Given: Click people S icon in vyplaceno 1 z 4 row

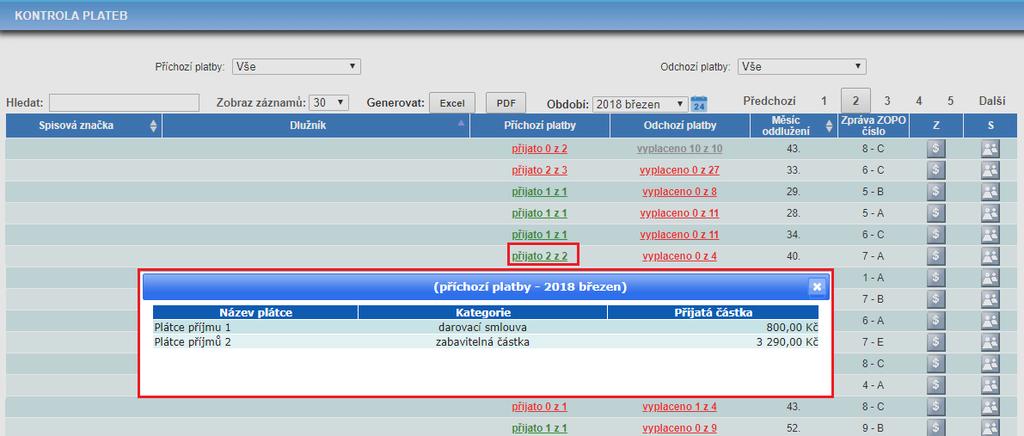Looking at the screenshot, I should 990,407.
